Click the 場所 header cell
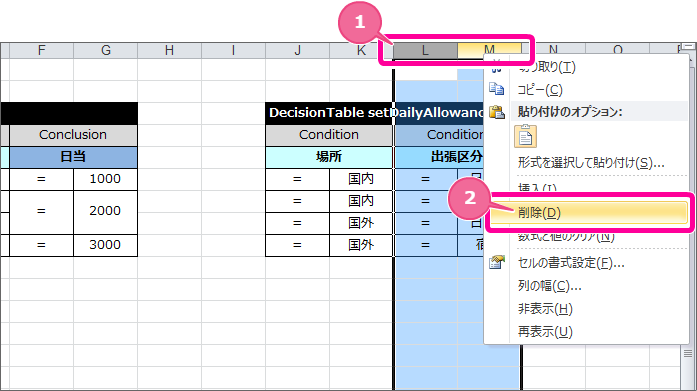 click(329, 157)
